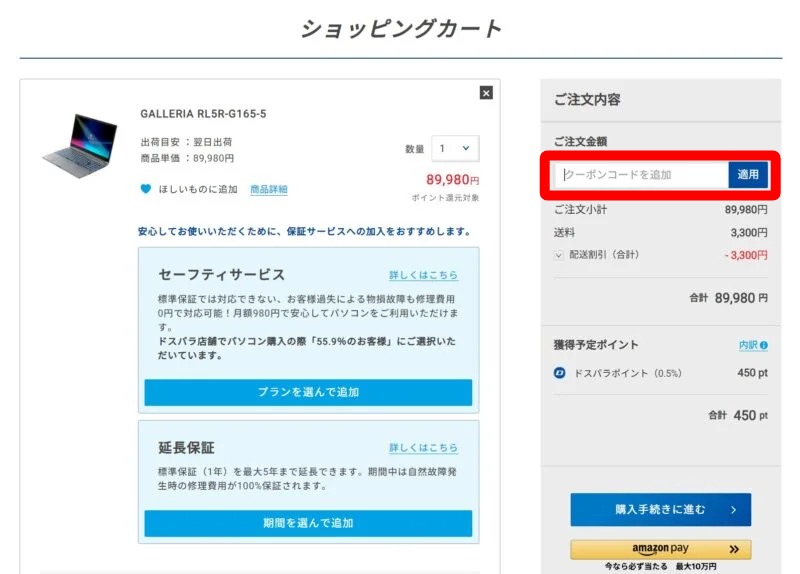Click the red item price 89,980円
This screenshot has width=800, height=574.
point(453,180)
